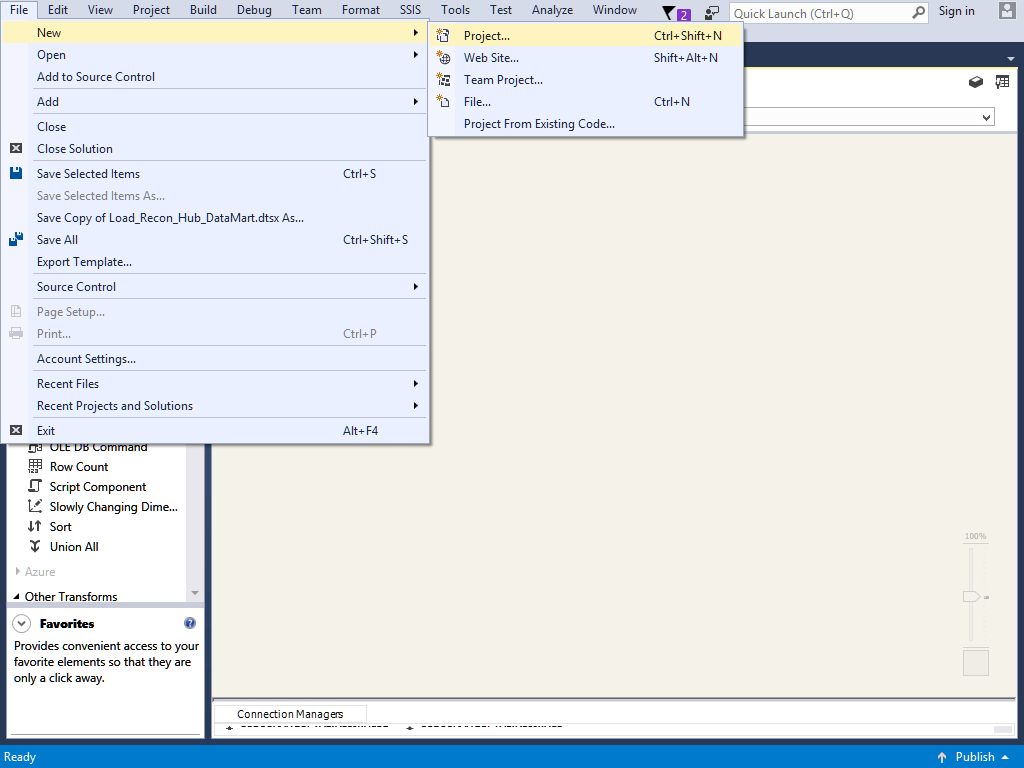The width and height of the screenshot is (1024, 768).
Task: Open the Edit menu
Action: click(57, 10)
